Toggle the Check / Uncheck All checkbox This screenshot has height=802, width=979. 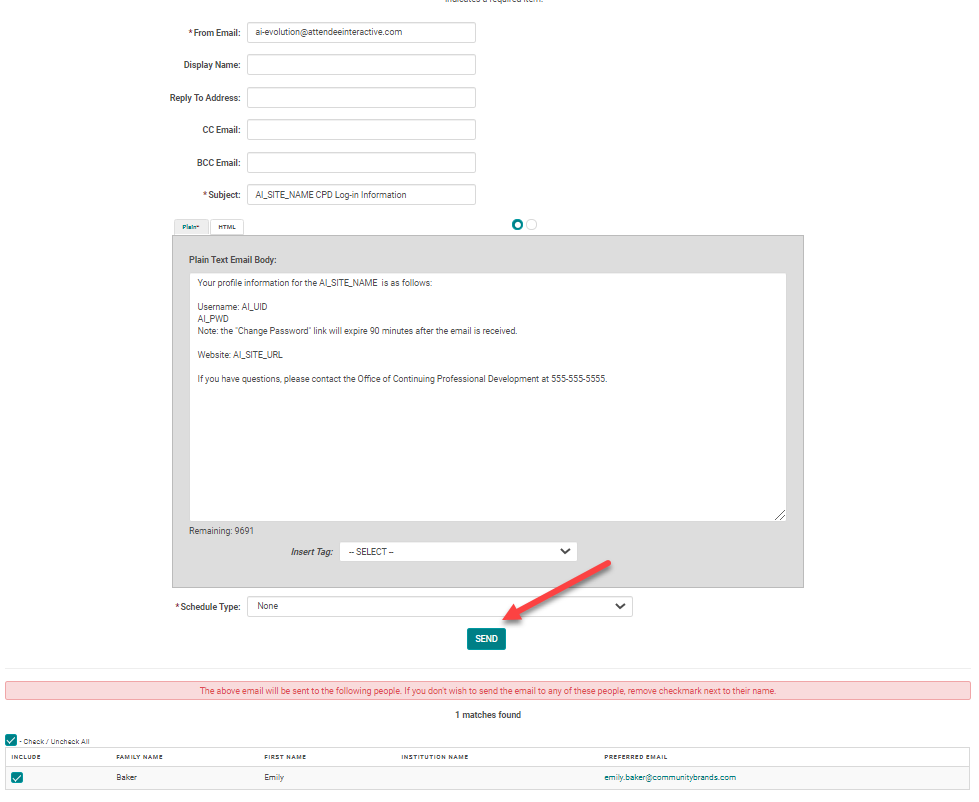tap(11, 741)
